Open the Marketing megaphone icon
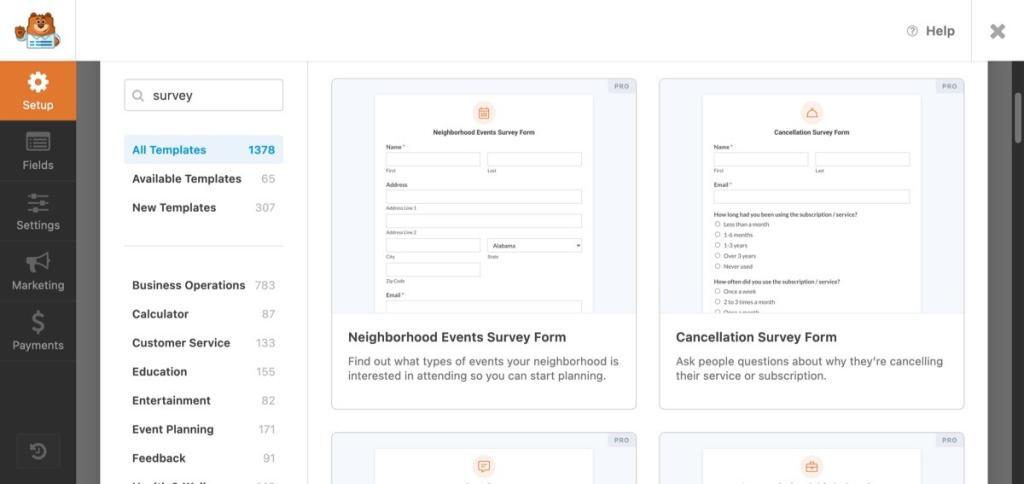This screenshot has height=484, width=1024. click(38, 263)
